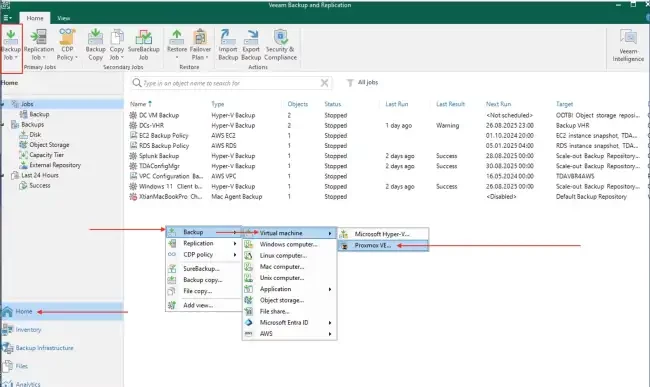This screenshot has width=650, height=387.
Task: Choose File copy... in the context menu
Action: (x=203, y=291)
